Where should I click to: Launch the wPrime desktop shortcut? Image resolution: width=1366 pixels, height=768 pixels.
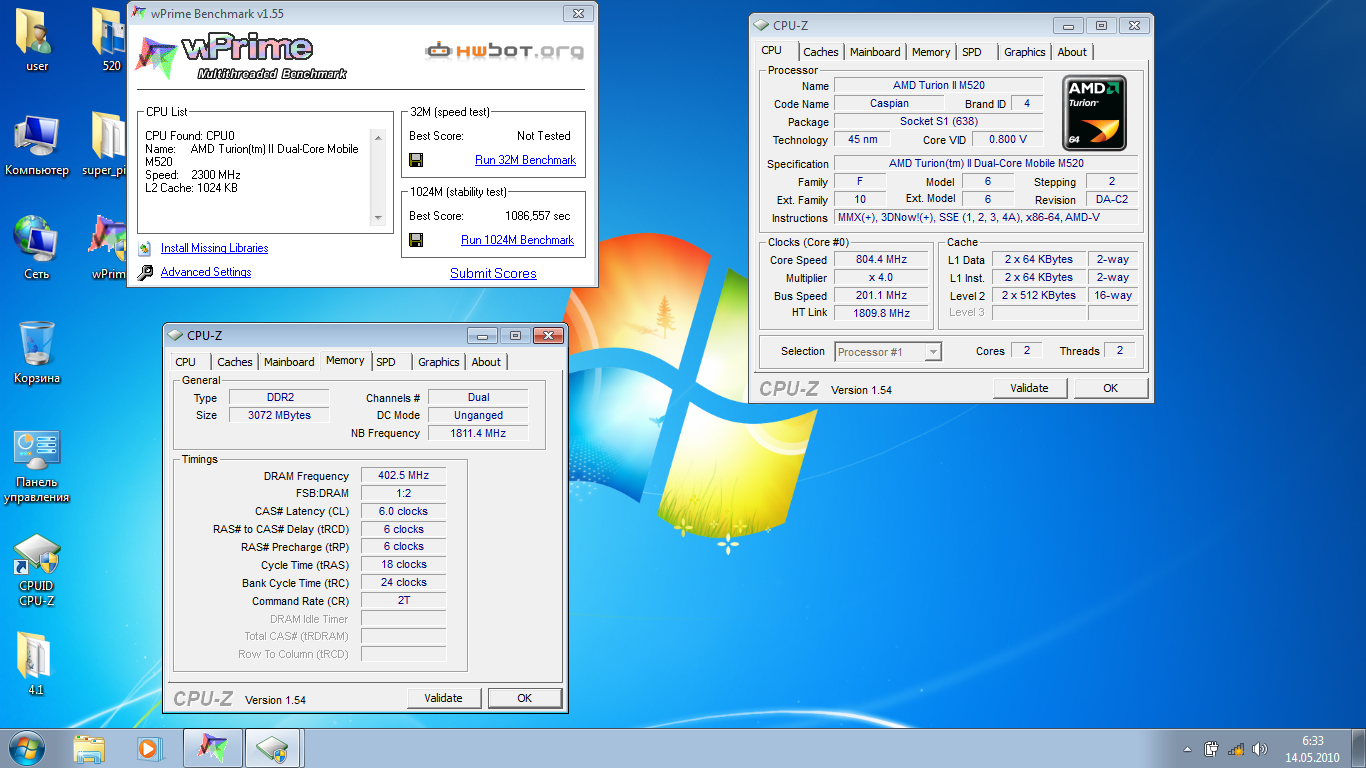[x=108, y=249]
